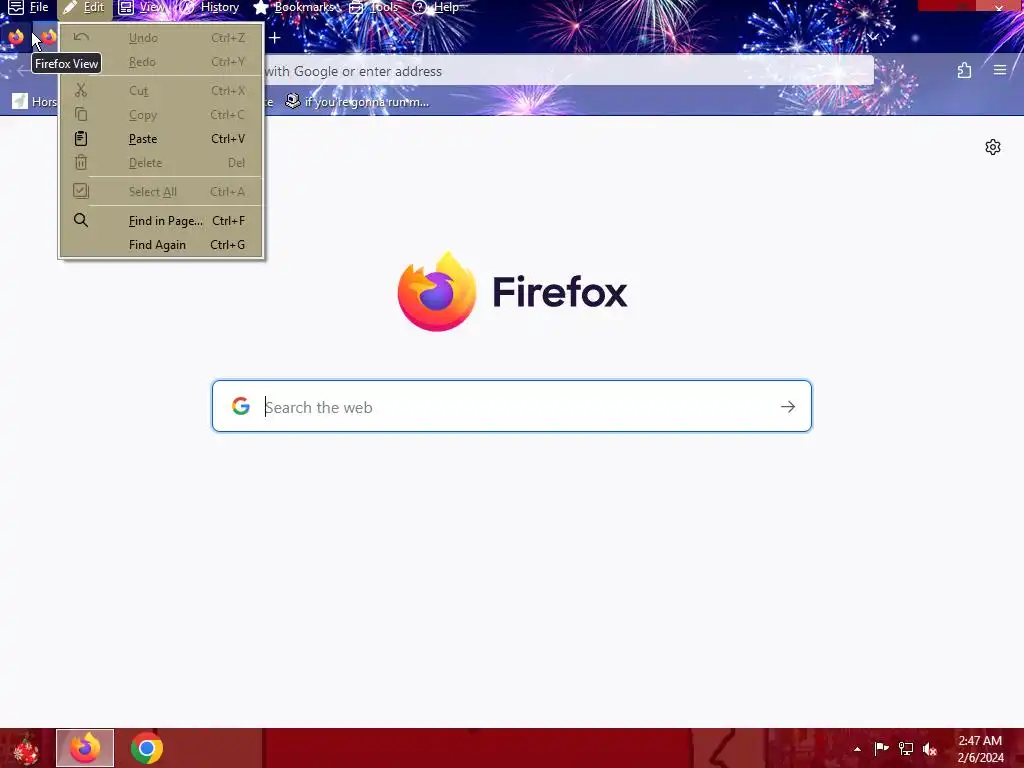Screen dimensions: 1024x768
Task: Choose Find in Page from Edit menu
Action: (161, 221)
